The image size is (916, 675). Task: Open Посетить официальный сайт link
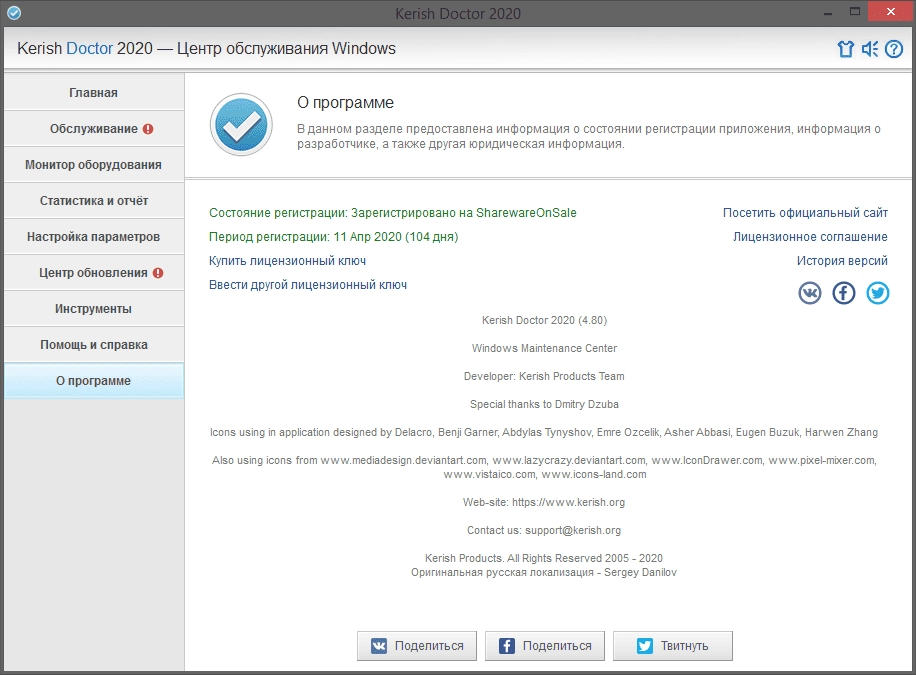(x=805, y=213)
